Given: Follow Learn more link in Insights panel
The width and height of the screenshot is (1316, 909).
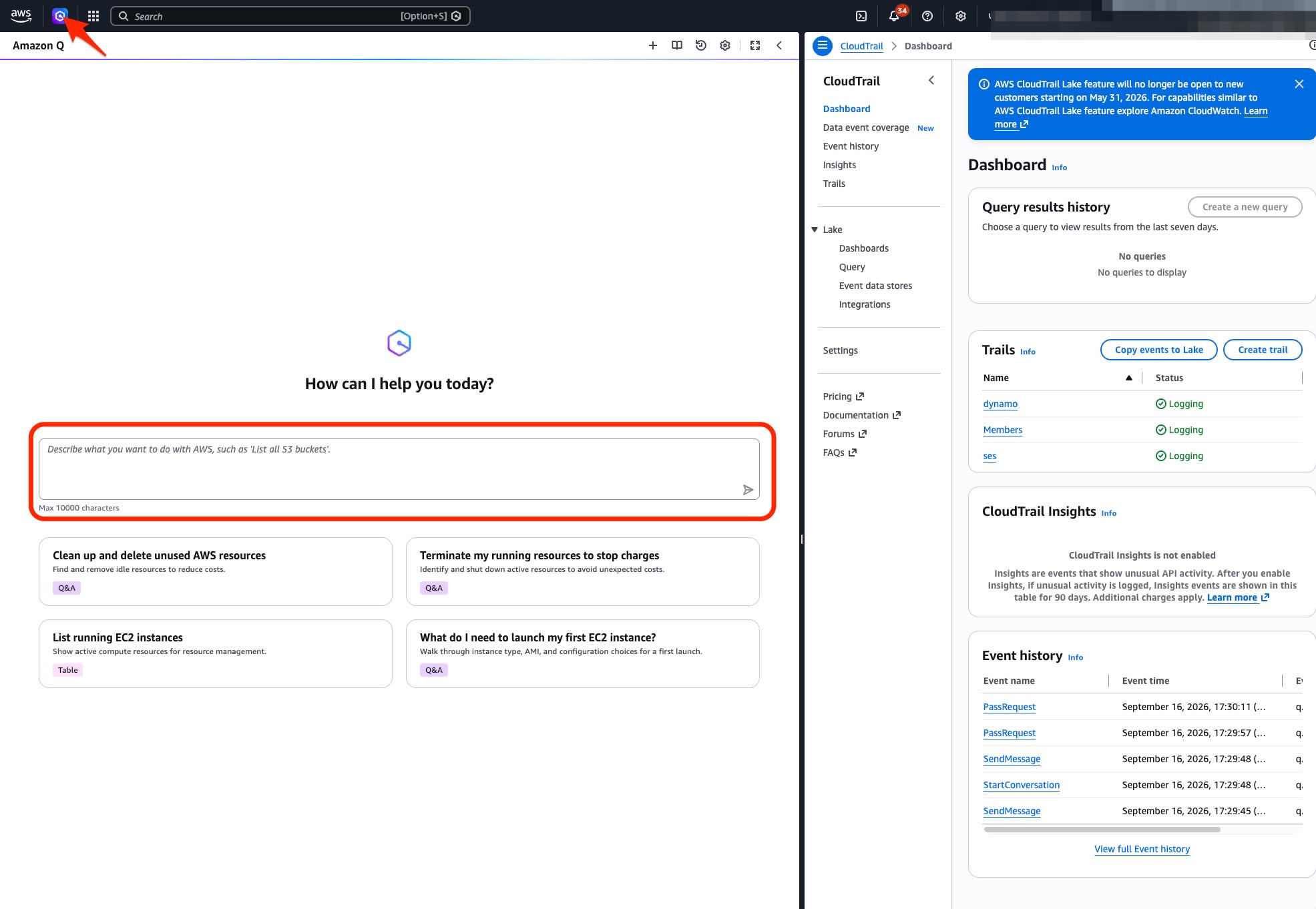Looking at the screenshot, I should click(x=1237, y=597).
